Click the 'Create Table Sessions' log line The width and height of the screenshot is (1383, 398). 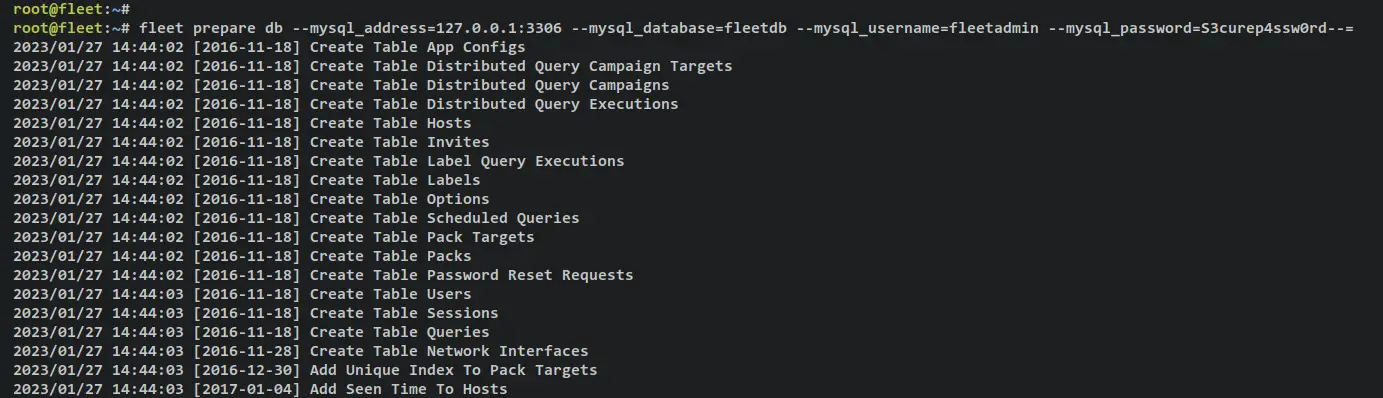(x=256, y=313)
